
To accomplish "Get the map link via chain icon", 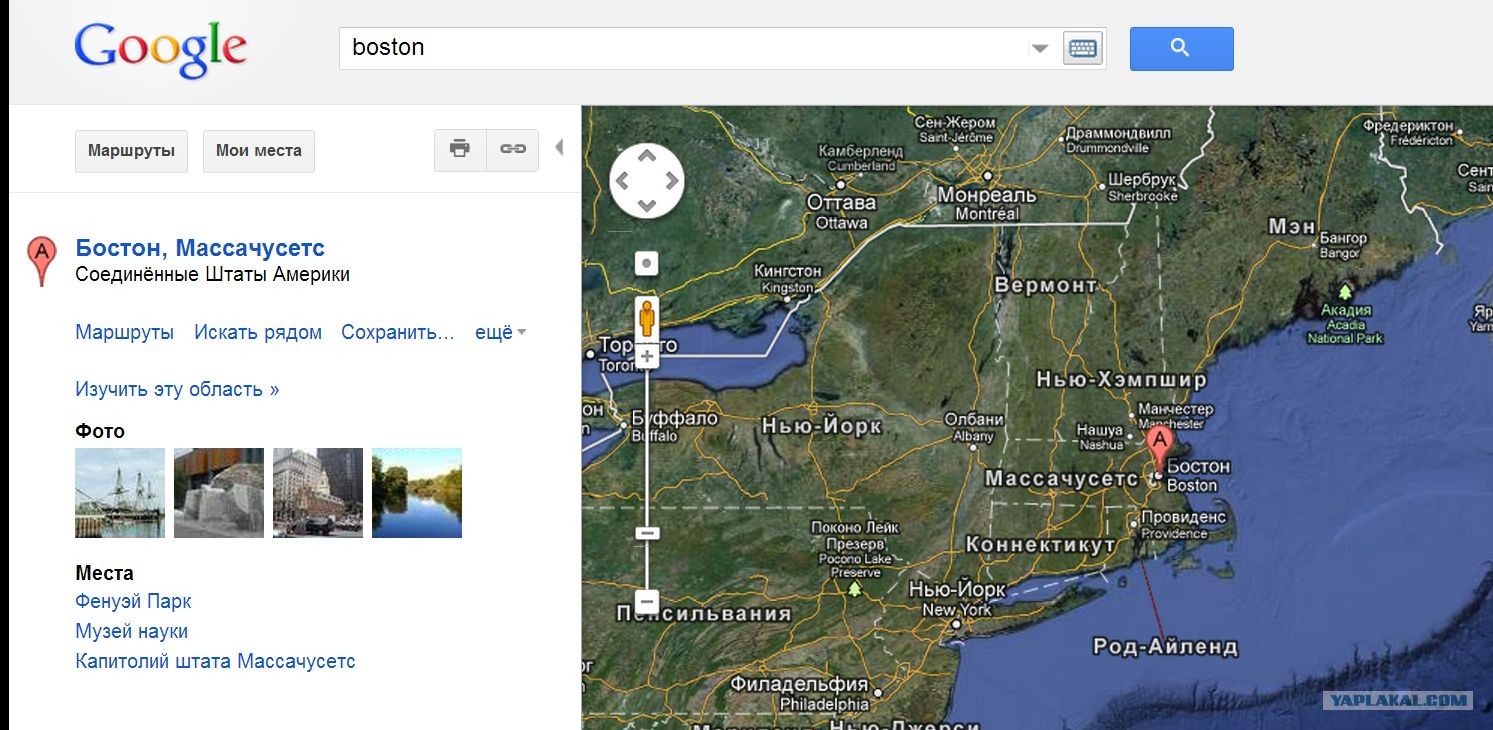I will pyautogui.click(x=513, y=149).
